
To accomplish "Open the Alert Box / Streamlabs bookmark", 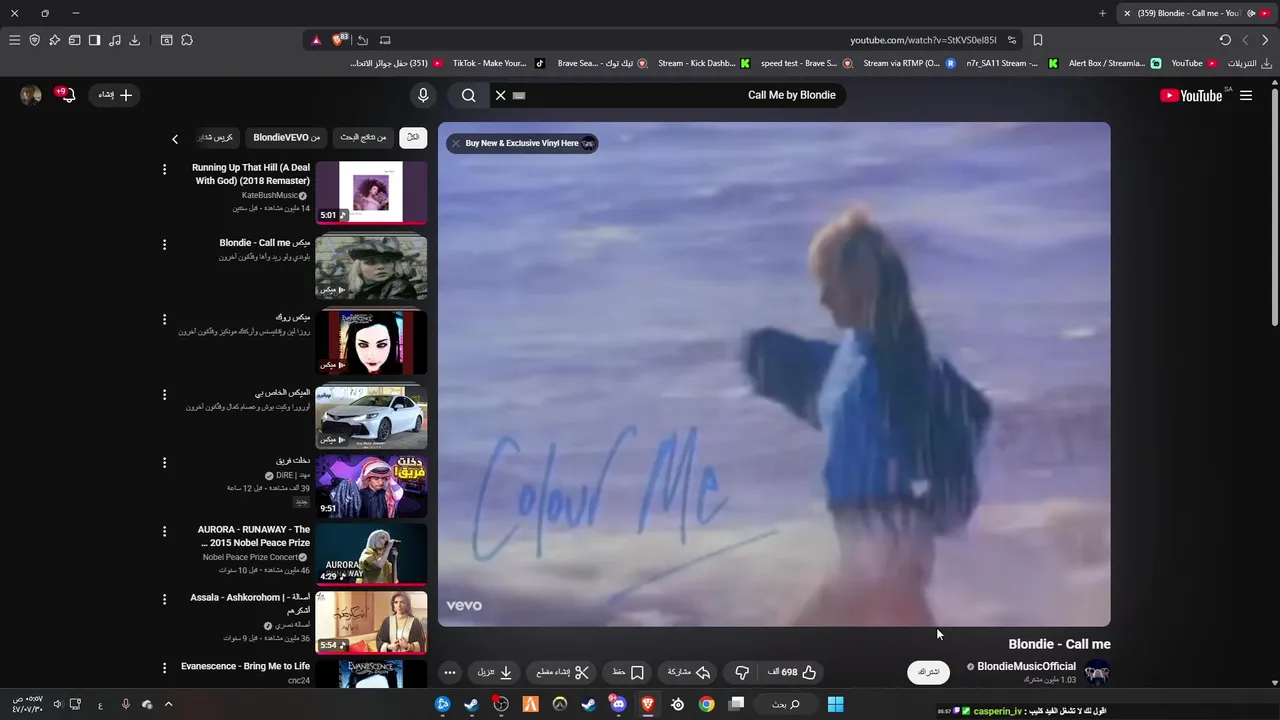I will click(x=1114, y=63).
